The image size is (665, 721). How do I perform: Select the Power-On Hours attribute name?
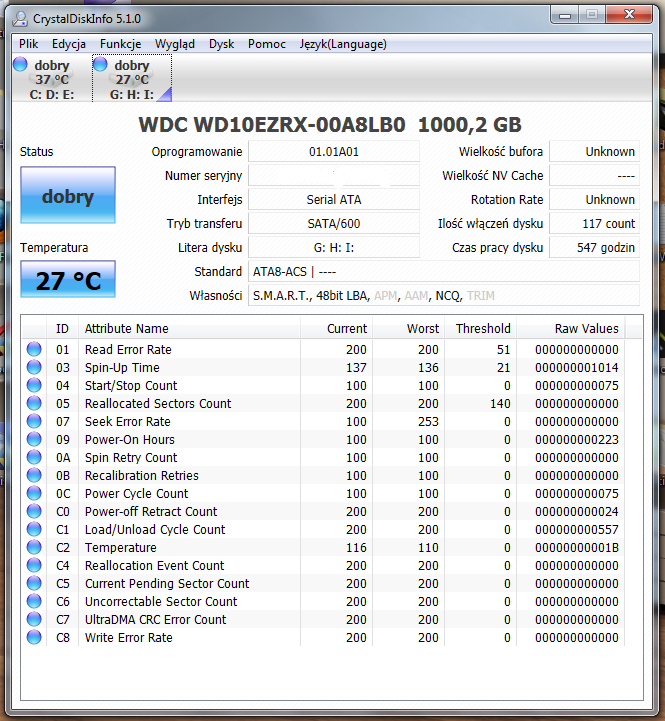(x=130, y=439)
